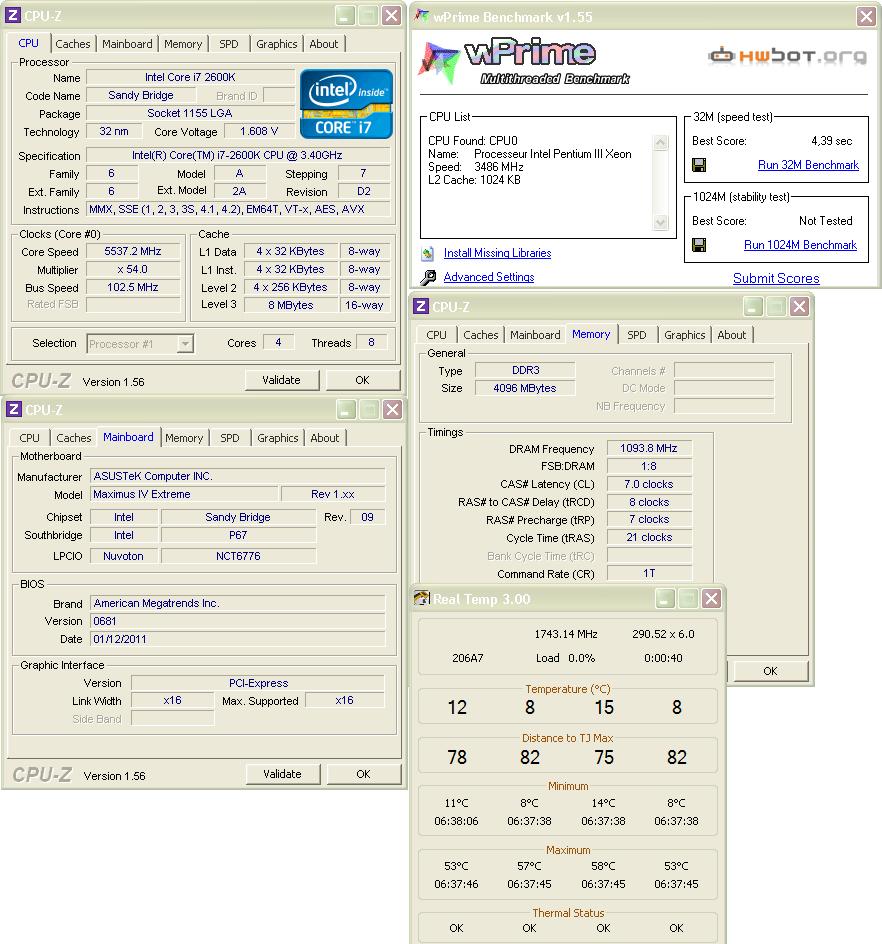Click Submit Scores link
Screen dimensions: 882x944
click(776, 278)
